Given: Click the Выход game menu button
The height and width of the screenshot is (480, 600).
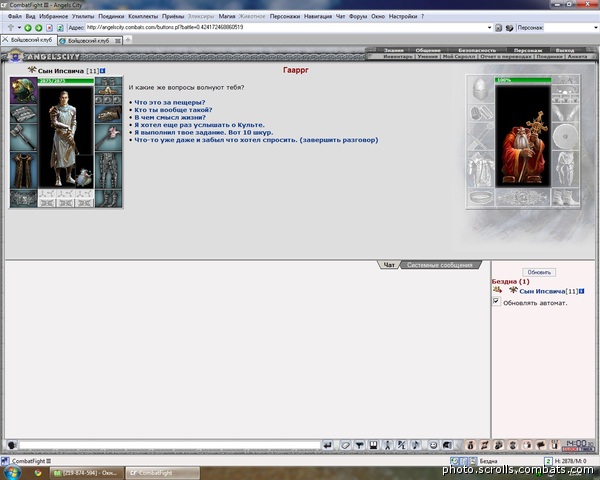Looking at the screenshot, I should pyautogui.click(x=565, y=50).
